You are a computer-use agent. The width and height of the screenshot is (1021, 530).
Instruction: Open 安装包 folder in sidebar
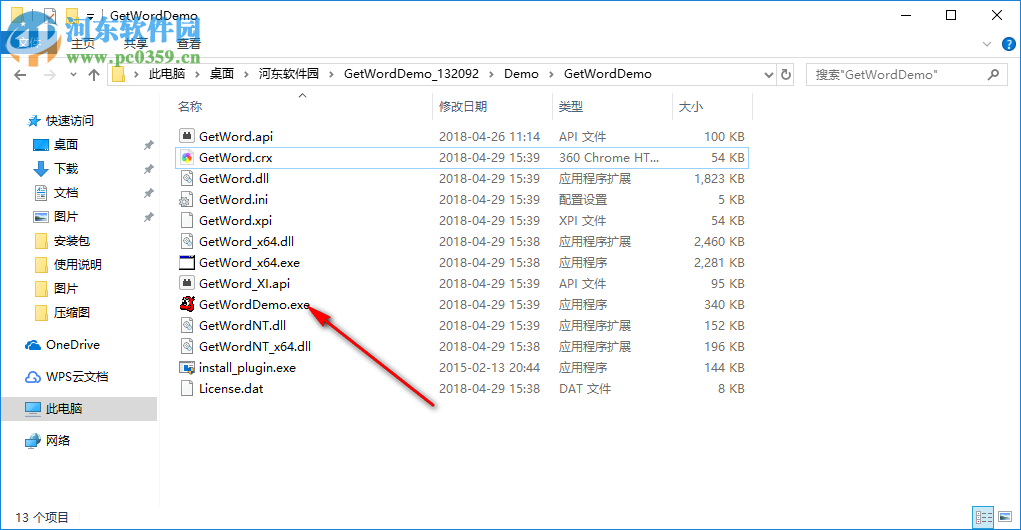click(x=72, y=241)
